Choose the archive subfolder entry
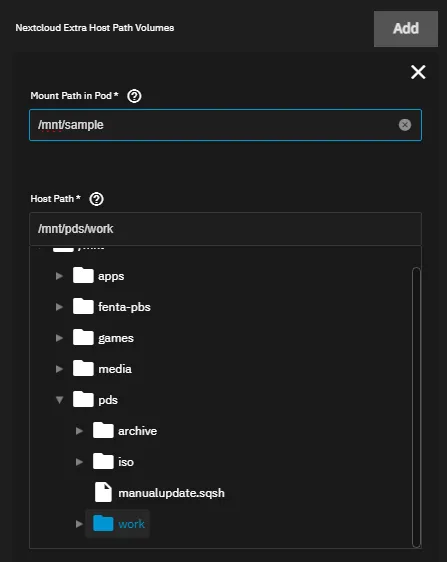 (x=138, y=431)
